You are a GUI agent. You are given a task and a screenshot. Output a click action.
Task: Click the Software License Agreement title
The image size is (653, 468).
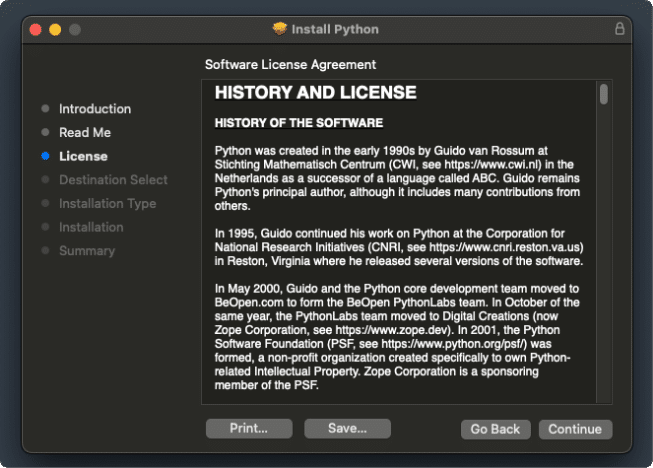[x=290, y=65]
